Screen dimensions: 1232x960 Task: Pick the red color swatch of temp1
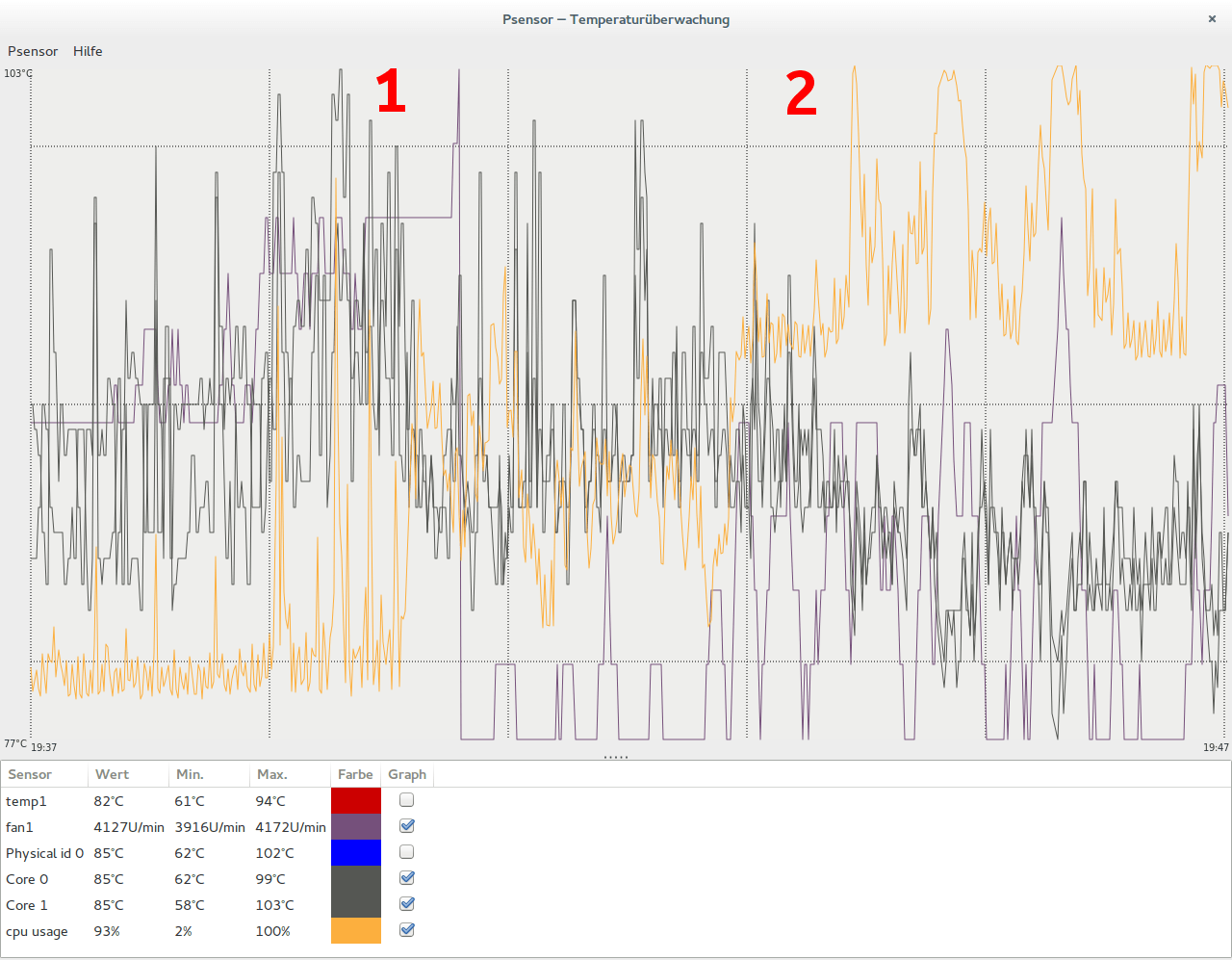point(356,801)
